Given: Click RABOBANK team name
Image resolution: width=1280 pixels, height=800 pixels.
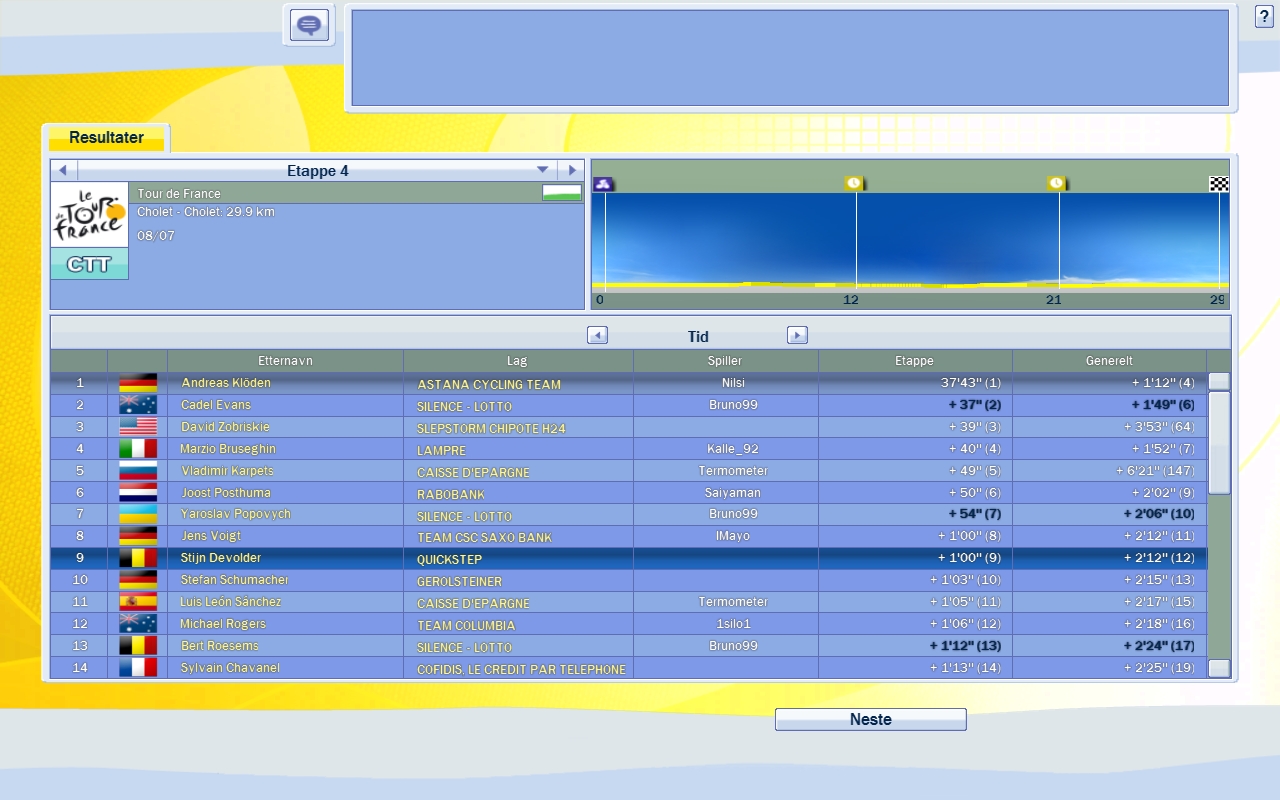Looking at the screenshot, I should click(451, 495).
